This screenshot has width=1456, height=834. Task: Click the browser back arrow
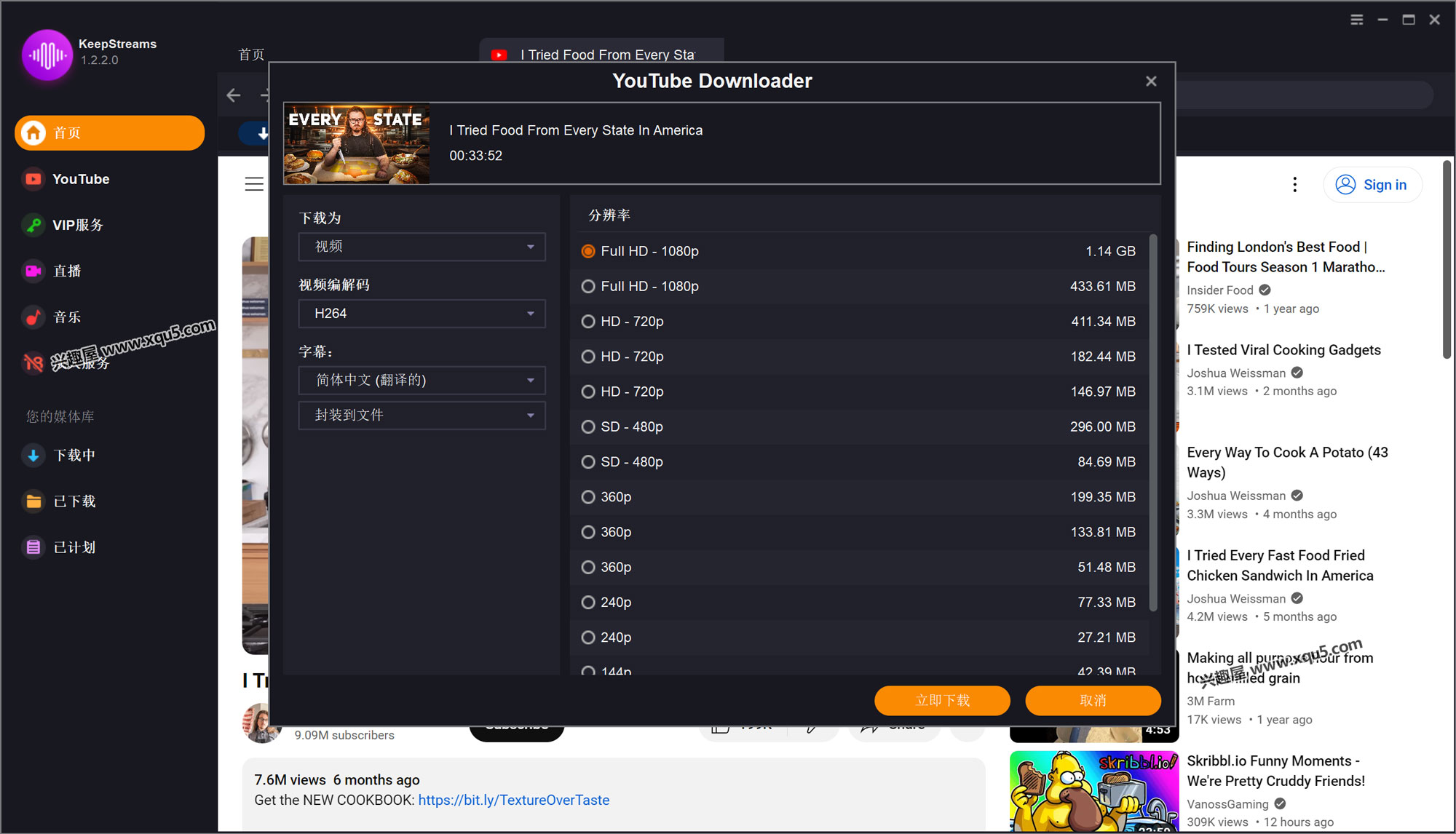234,95
